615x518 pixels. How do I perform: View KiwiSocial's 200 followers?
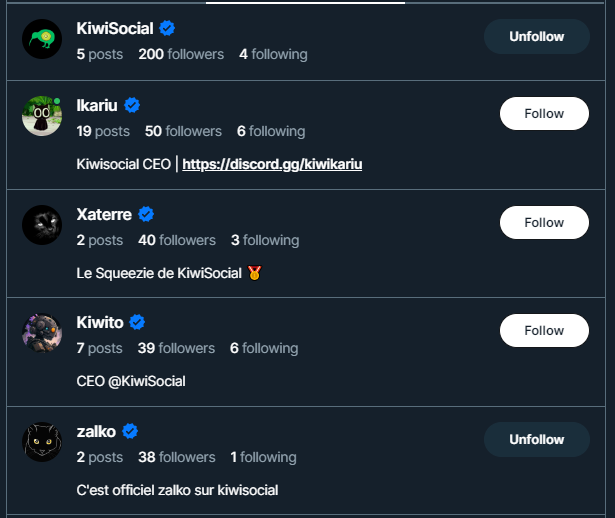[181, 54]
